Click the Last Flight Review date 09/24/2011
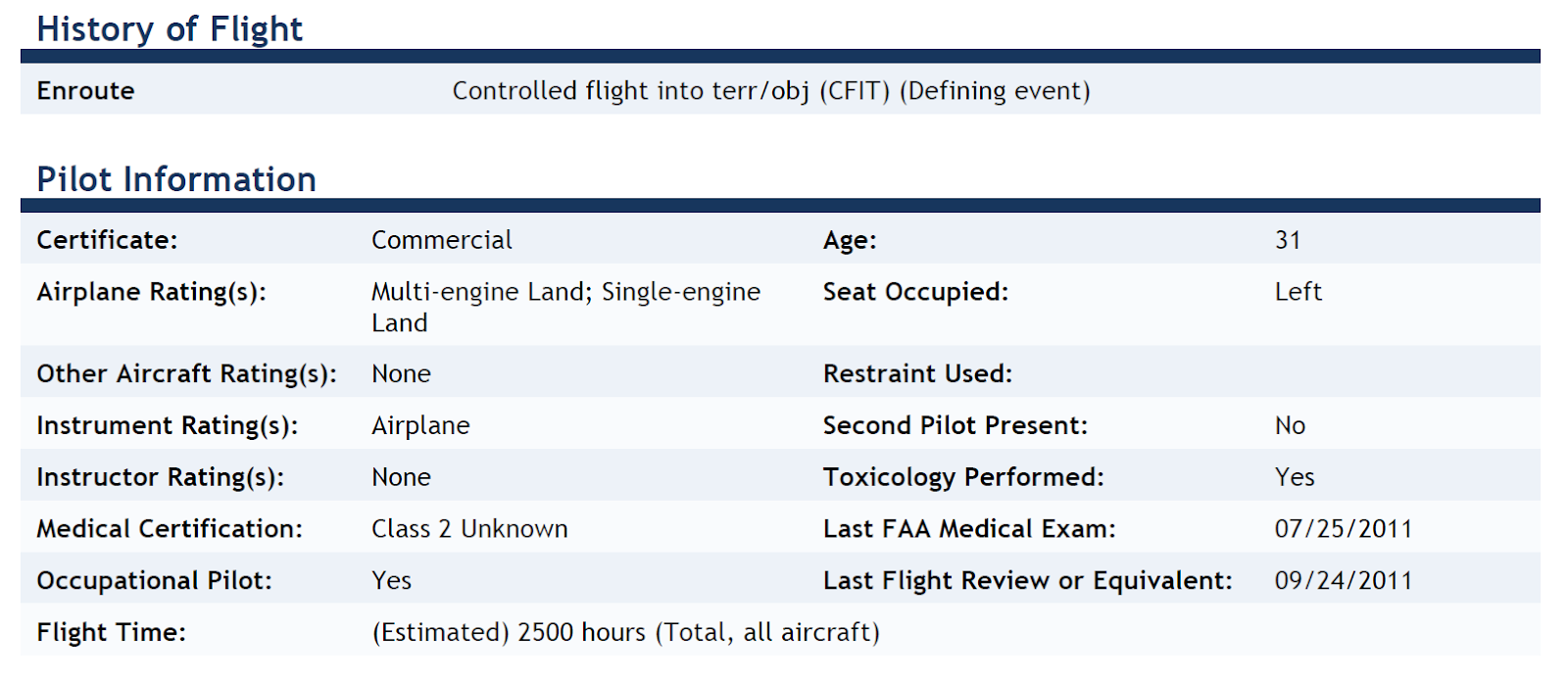This screenshot has width=1568, height=681. click(1343, 581)
